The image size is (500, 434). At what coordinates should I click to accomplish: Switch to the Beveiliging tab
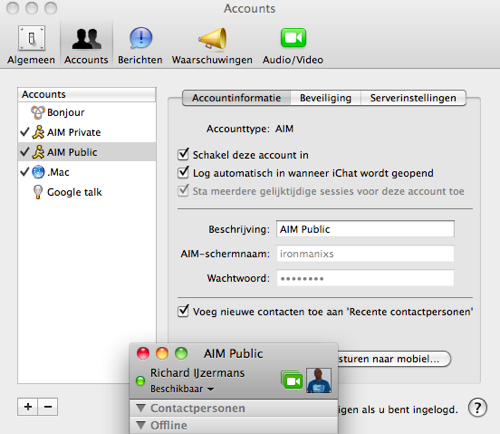point(326,98)
